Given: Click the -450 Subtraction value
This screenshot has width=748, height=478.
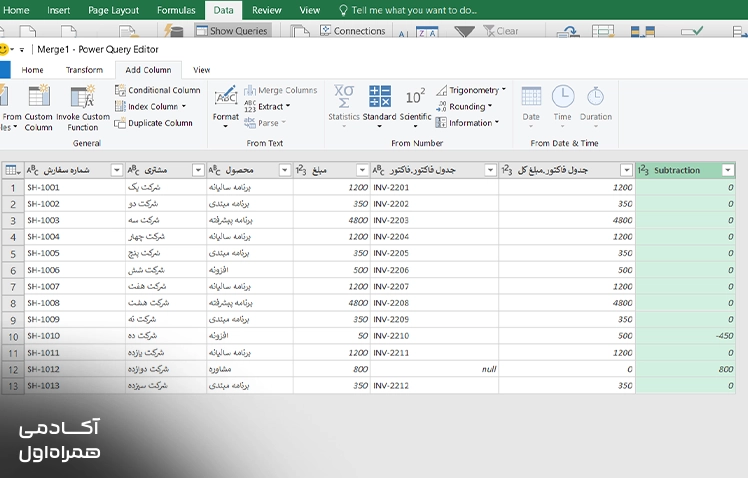Looking at the screenshot, I should click(724, 336).
